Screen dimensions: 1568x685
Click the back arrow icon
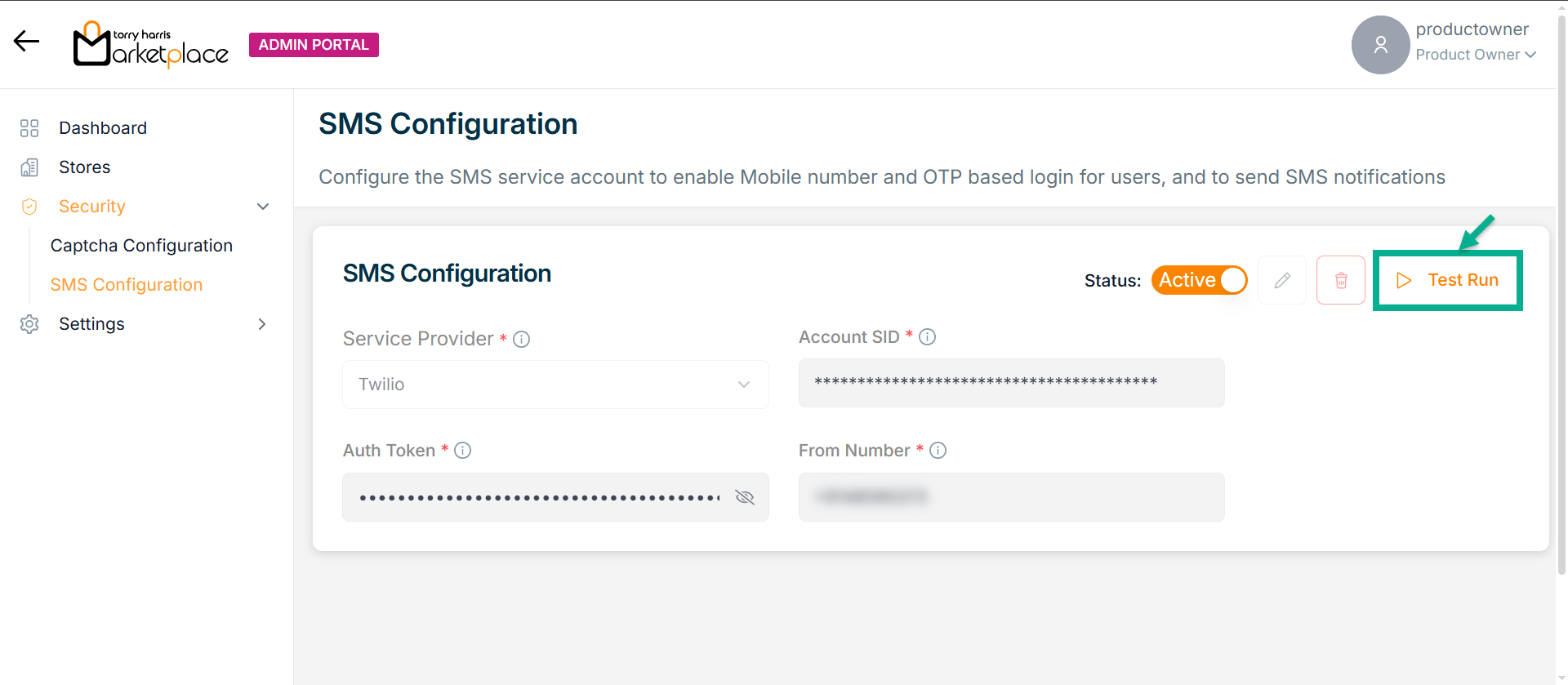pyautogui.click(x=26, y=41)
